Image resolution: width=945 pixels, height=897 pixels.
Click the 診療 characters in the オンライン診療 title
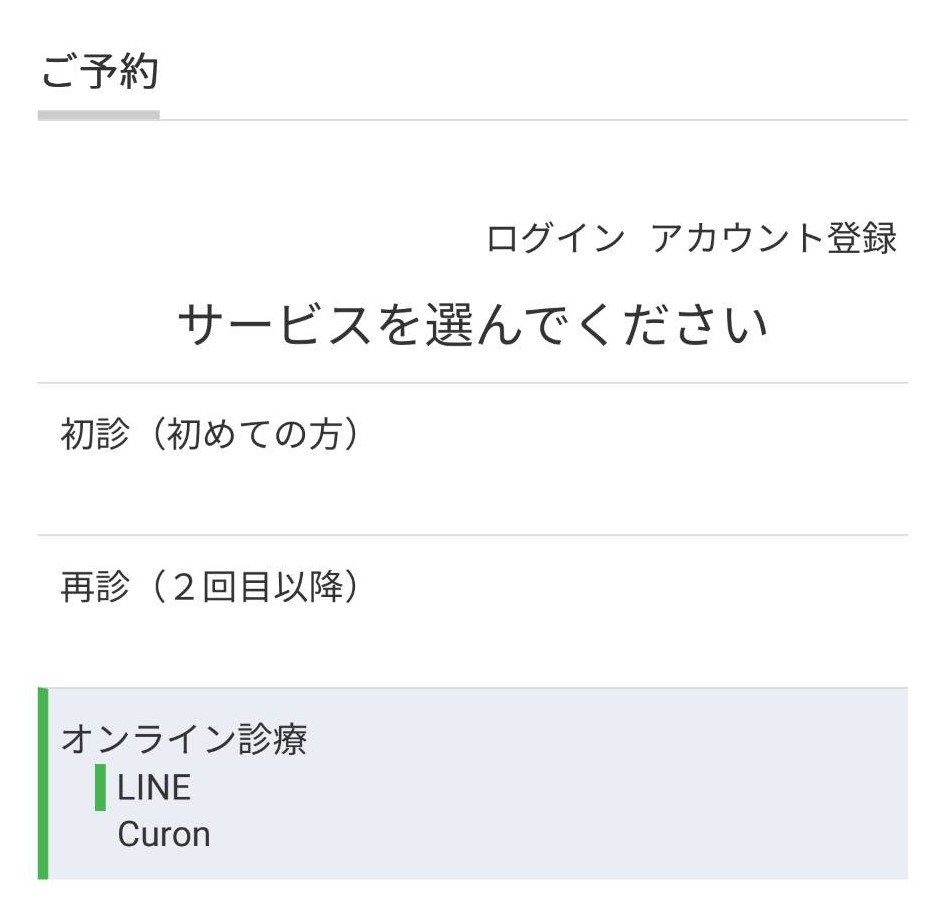point(272,739)
